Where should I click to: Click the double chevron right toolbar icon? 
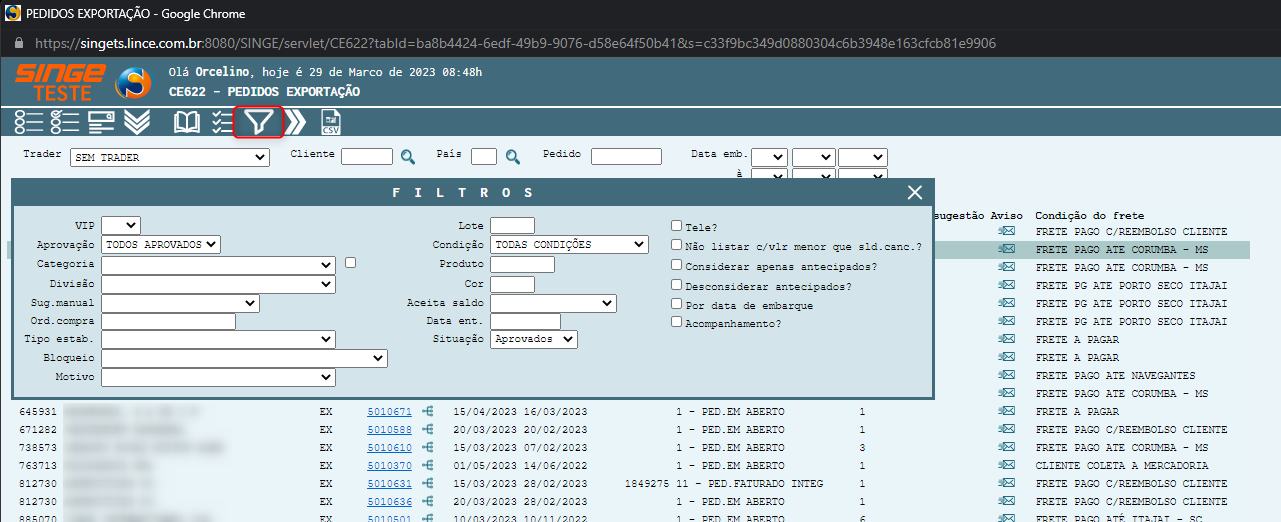pyautogui.click(x=295, y=122)
